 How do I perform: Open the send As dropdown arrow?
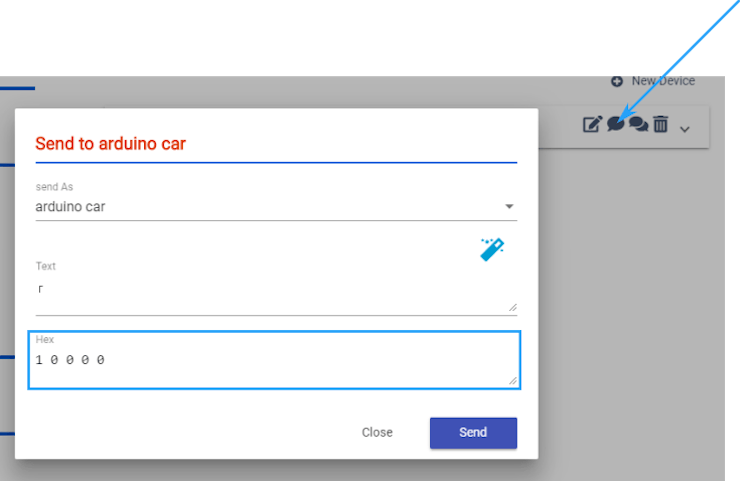click(509, 206)
